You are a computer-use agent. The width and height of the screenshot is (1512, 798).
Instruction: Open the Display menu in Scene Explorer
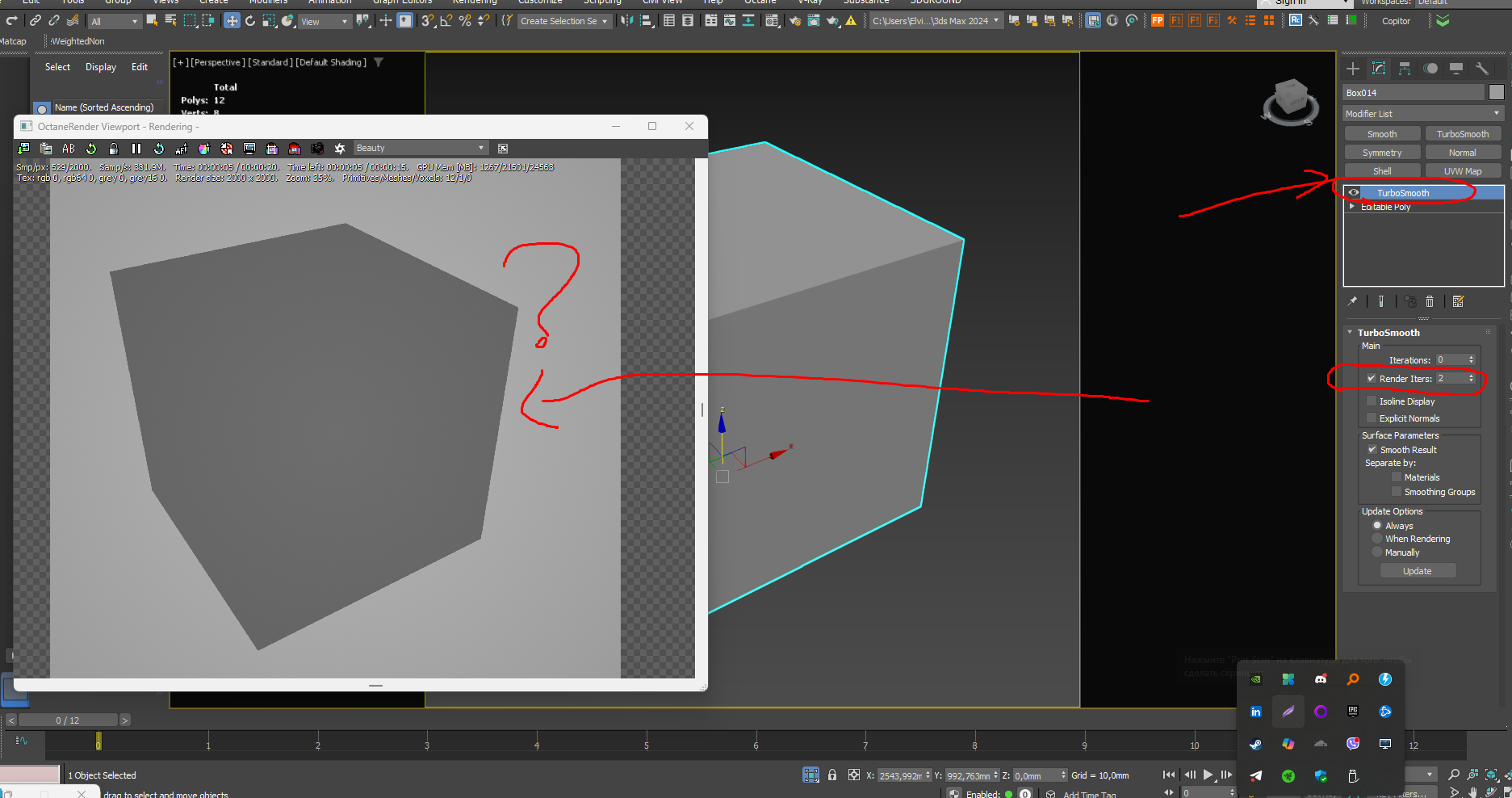pos(101,67)
